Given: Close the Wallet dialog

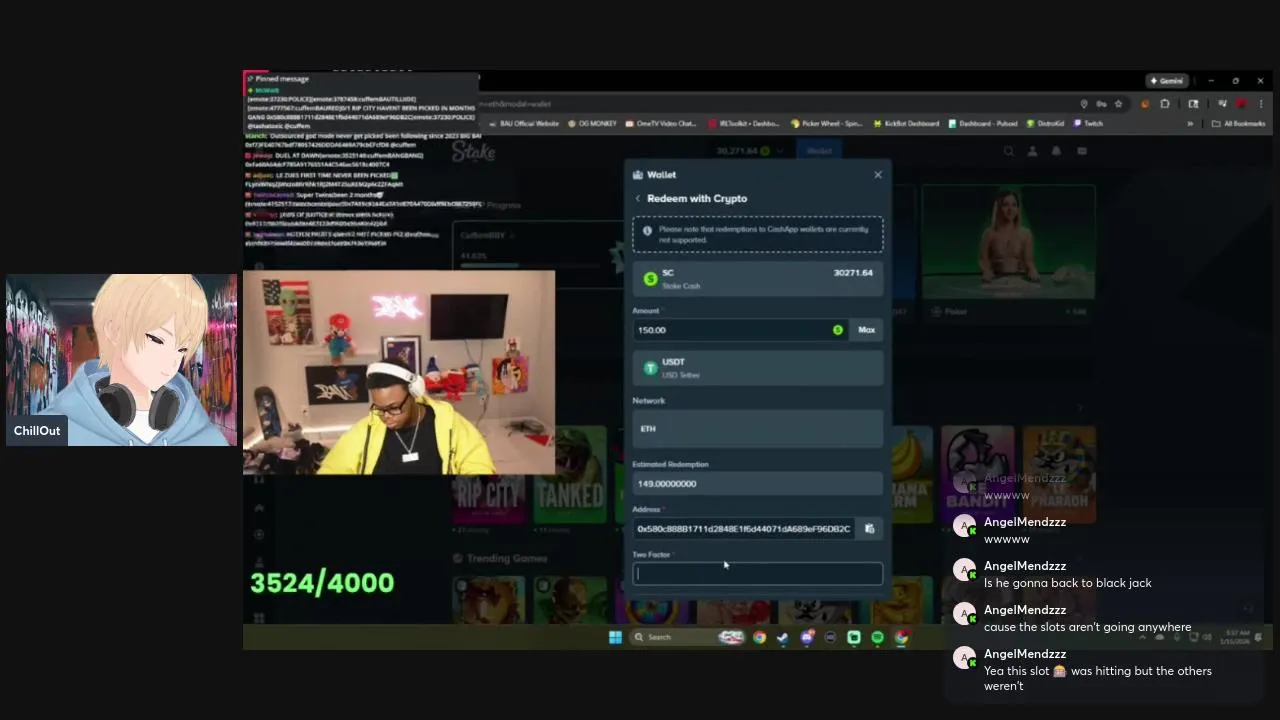Looking at the screenshot, I should click(878, 175).
